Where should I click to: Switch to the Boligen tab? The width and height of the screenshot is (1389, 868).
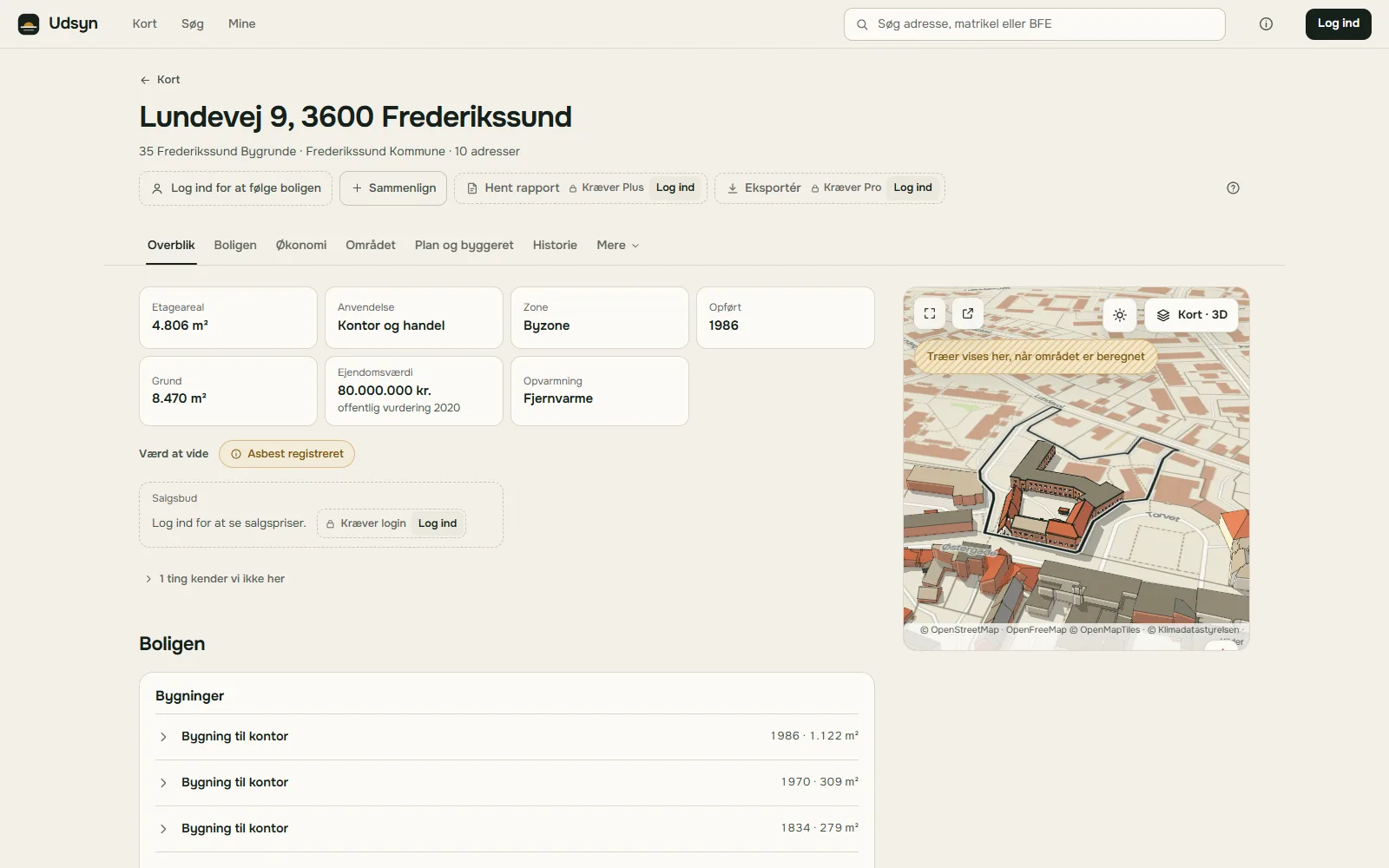(x=235, y=246)
